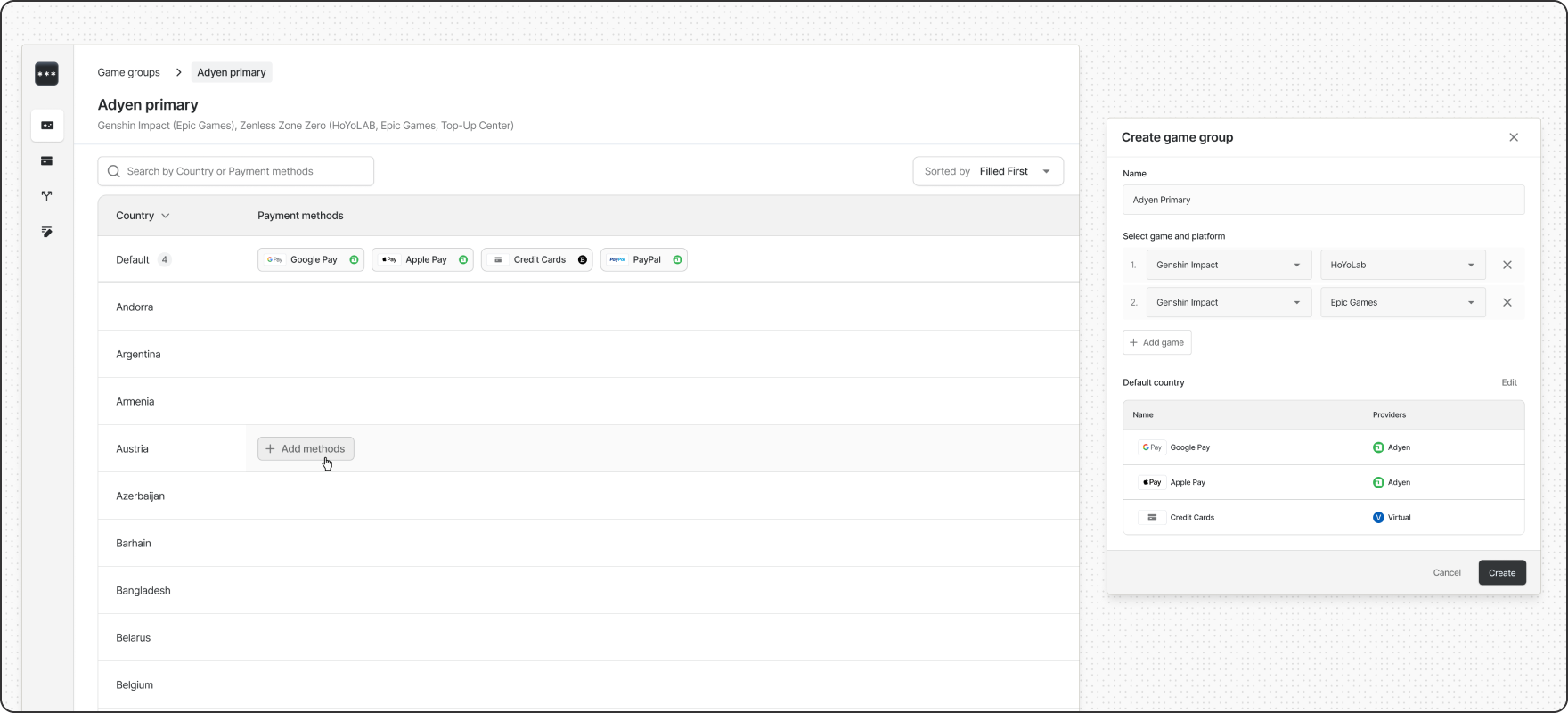
Task: Click the Credit Cards chip
Action: (536, 259)
